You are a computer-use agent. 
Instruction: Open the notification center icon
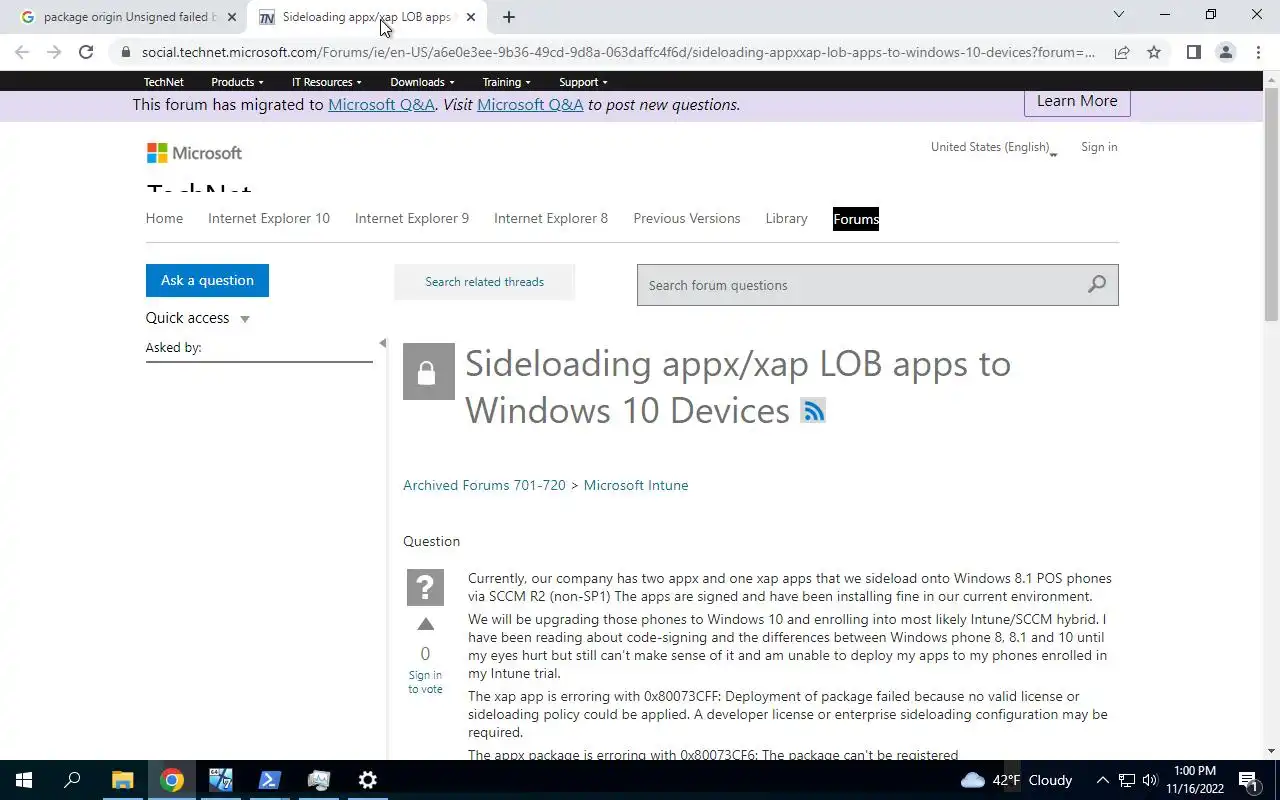coord(1248,780)
